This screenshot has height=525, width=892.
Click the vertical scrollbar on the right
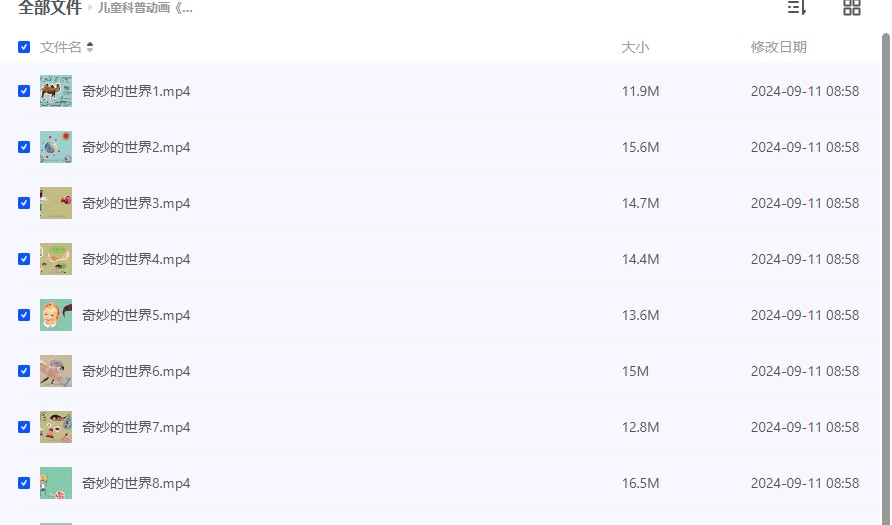pyautogui.click(x=886, y=279)
